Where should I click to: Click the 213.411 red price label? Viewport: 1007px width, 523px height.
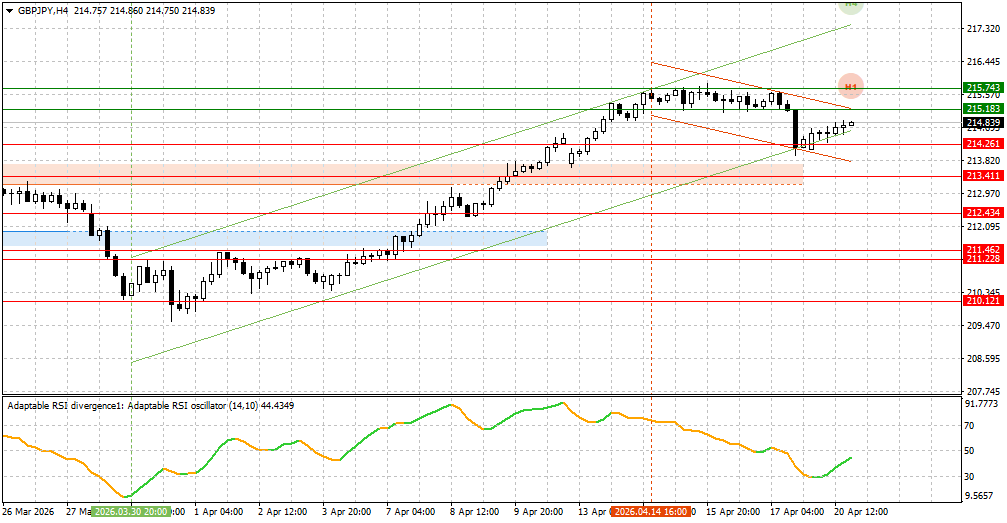pos(983,176)
